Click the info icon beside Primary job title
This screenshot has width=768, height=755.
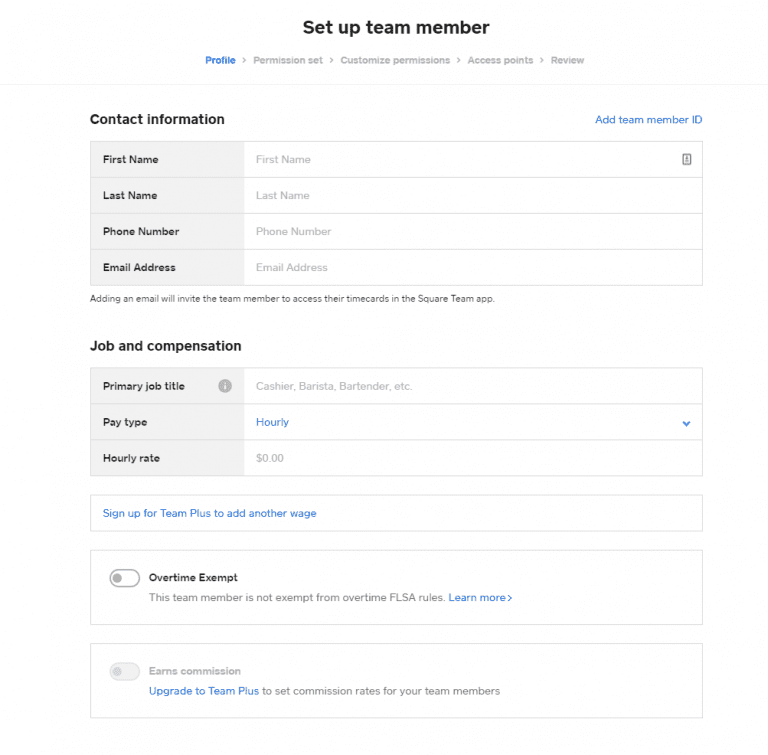pyautogui.click(x=225, y=386)
